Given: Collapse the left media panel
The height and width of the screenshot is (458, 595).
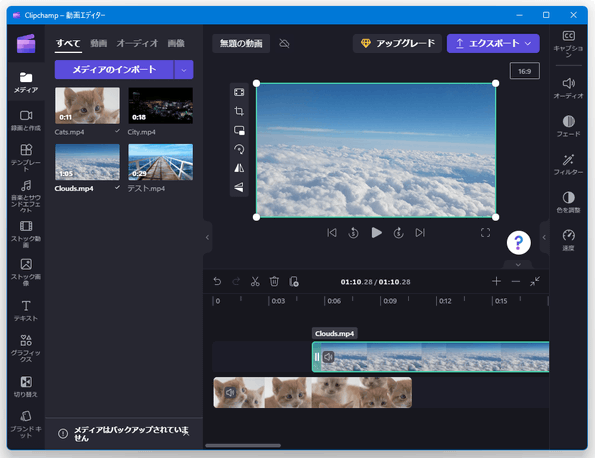Looking at the screenshot, I should coord(207,238).
